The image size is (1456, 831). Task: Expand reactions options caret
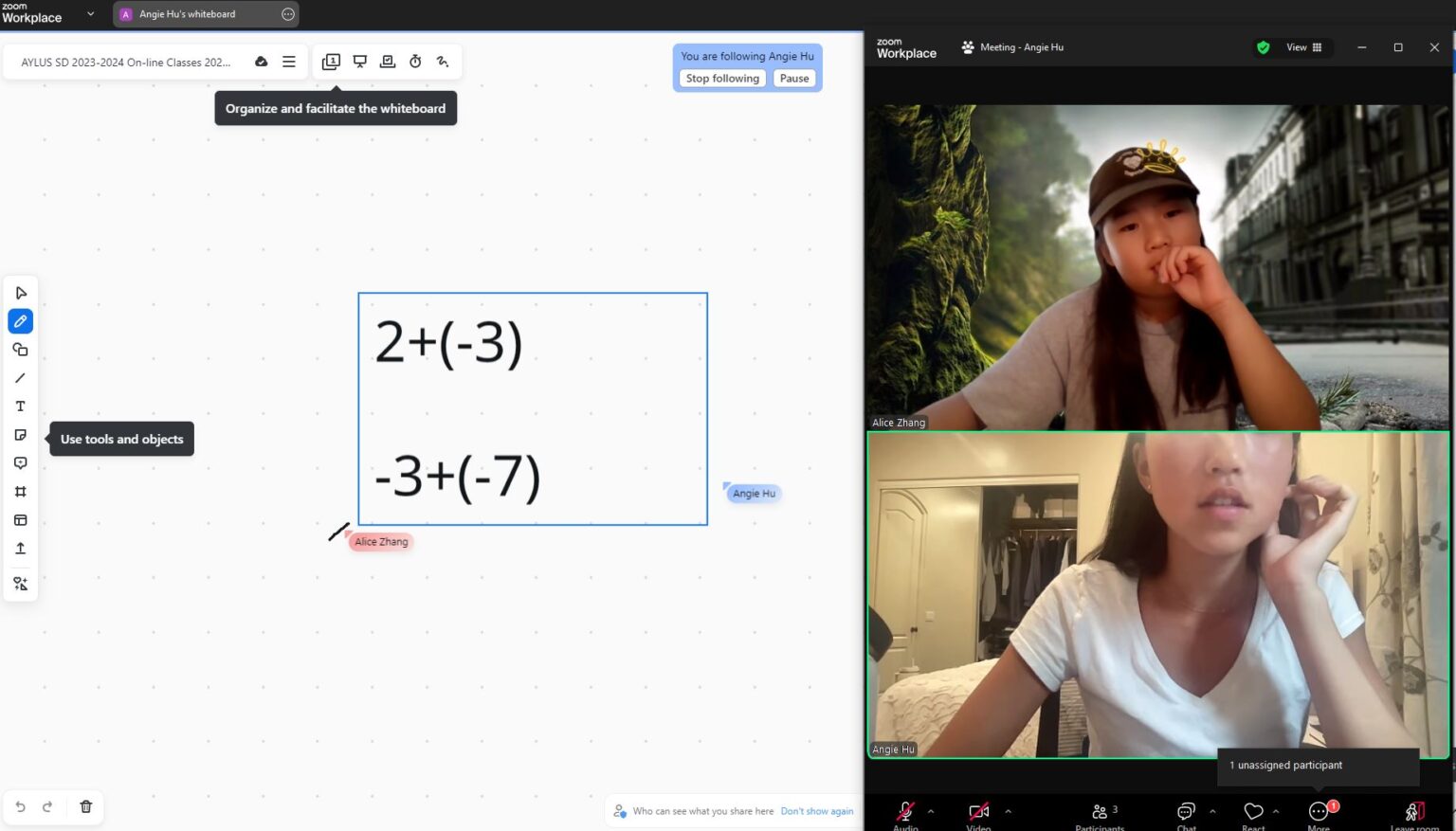1276,811
